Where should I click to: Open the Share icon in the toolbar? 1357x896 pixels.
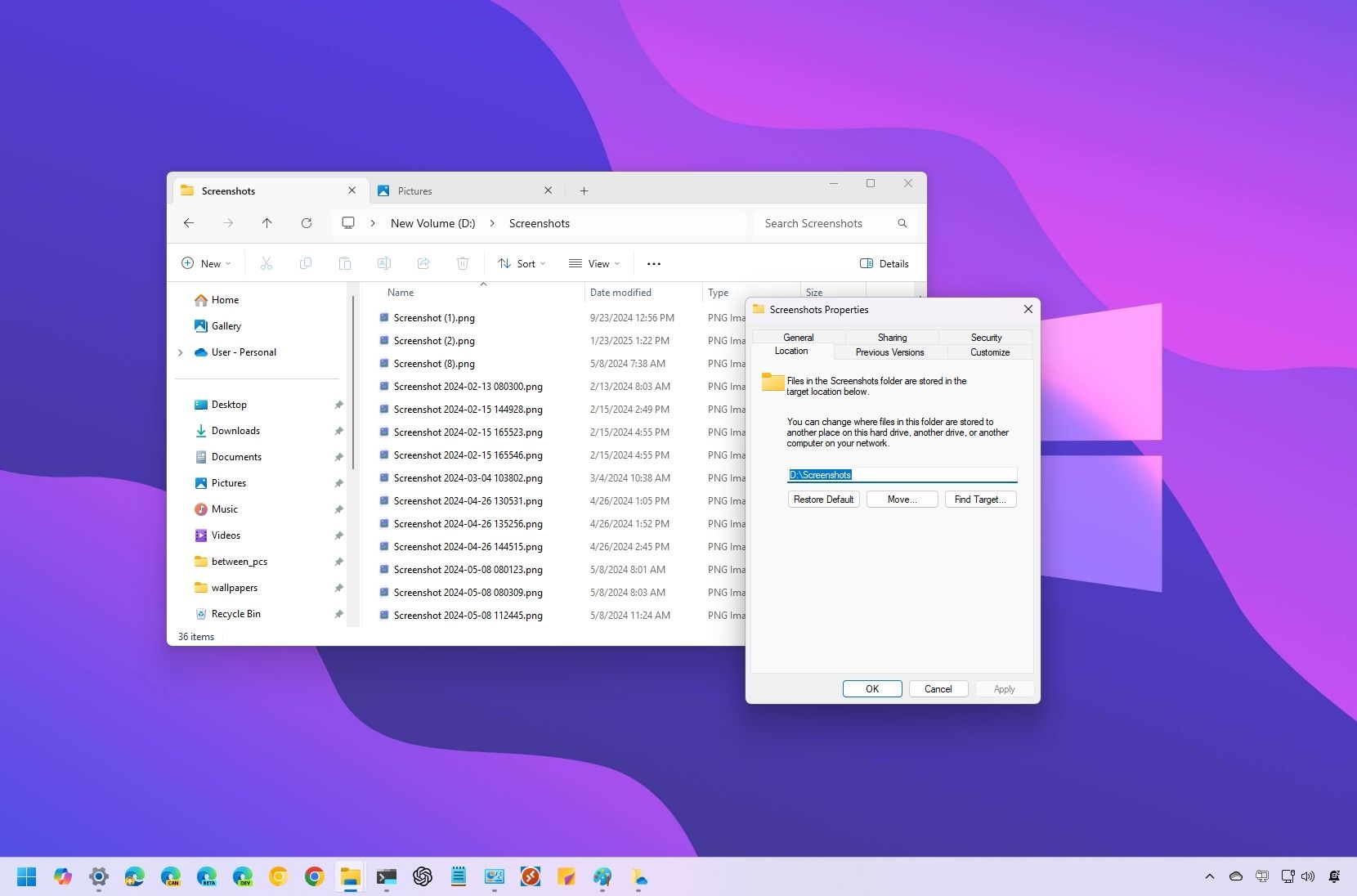point(423,263)
